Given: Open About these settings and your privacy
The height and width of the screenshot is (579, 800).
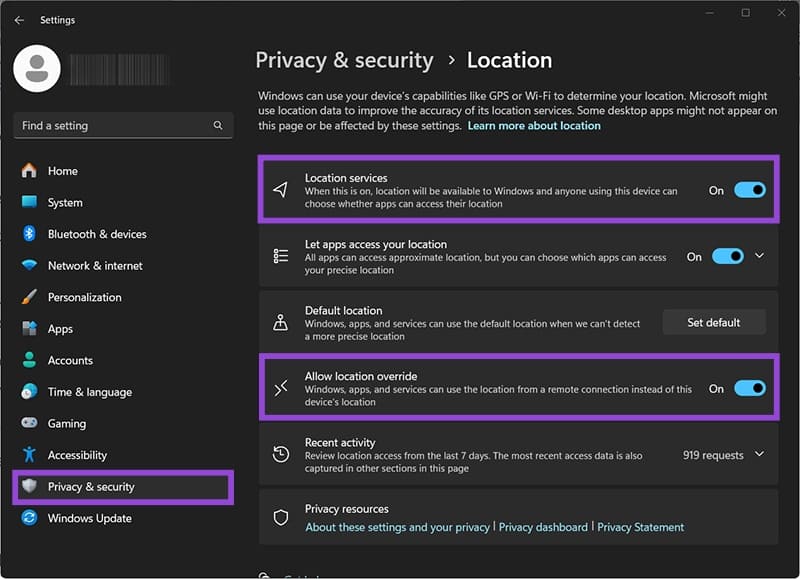Looking at the screenshot, I should (397, 527).
